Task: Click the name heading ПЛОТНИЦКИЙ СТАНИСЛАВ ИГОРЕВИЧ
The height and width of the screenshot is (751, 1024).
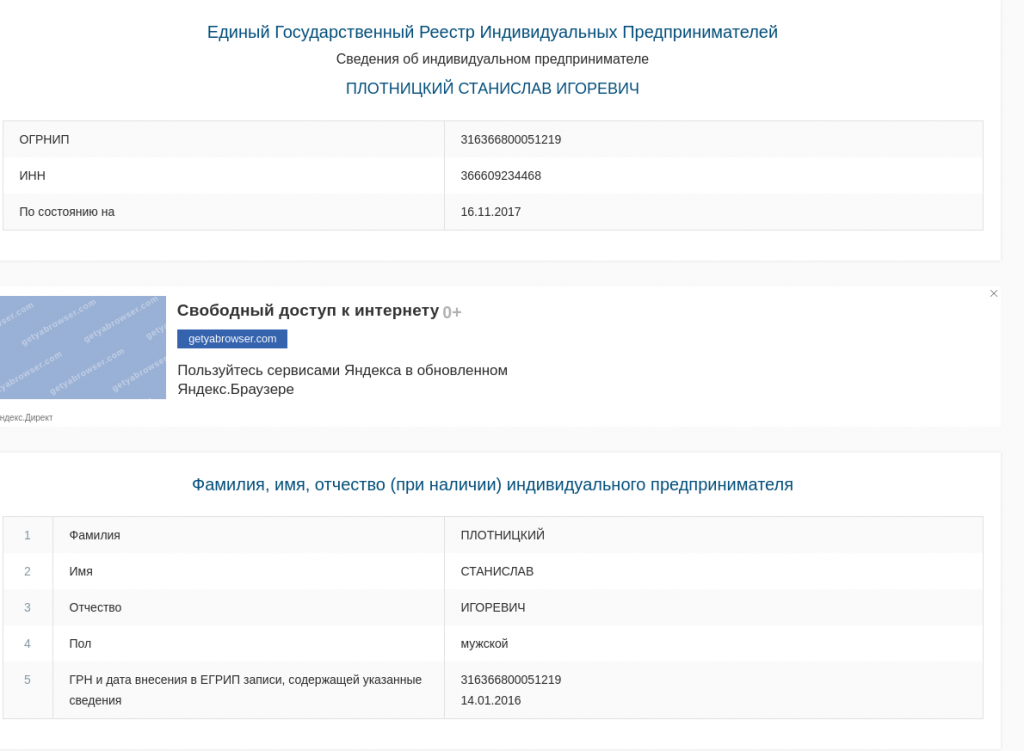Action: pyautogui.click(x=492, y=89)
